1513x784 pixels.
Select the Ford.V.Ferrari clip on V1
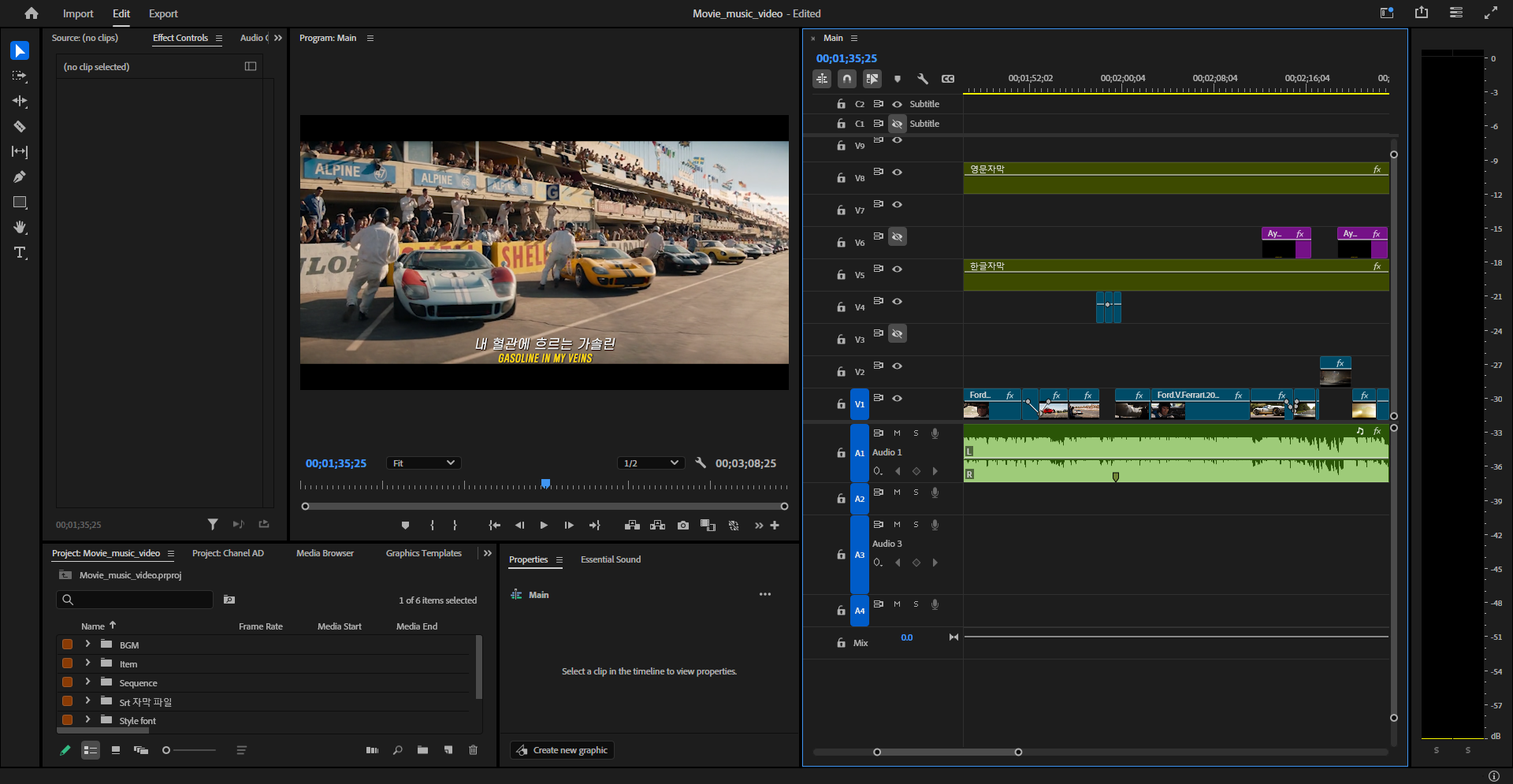click(1199, 404)
